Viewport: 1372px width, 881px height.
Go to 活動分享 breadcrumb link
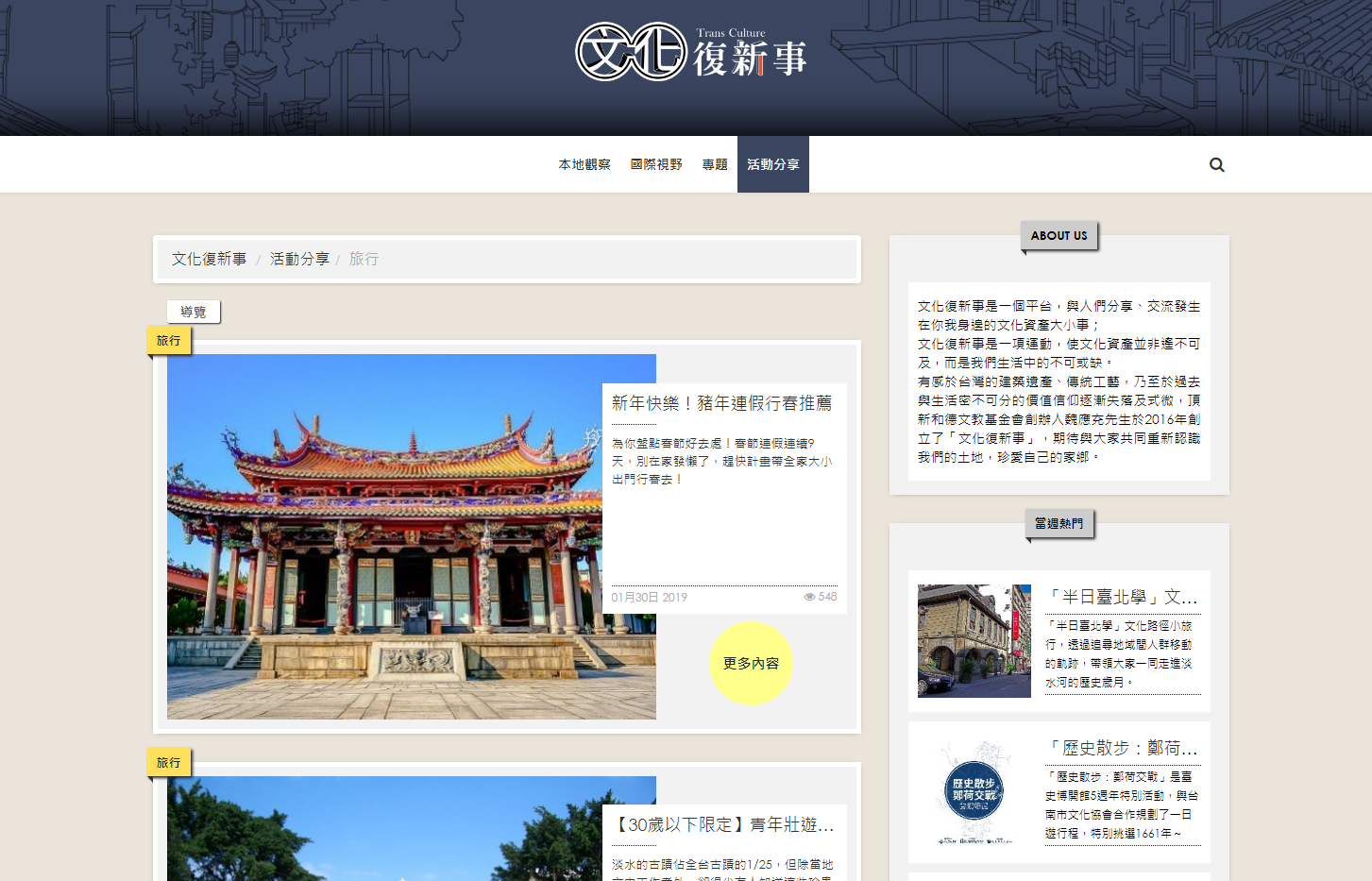(x=299, y=259)
